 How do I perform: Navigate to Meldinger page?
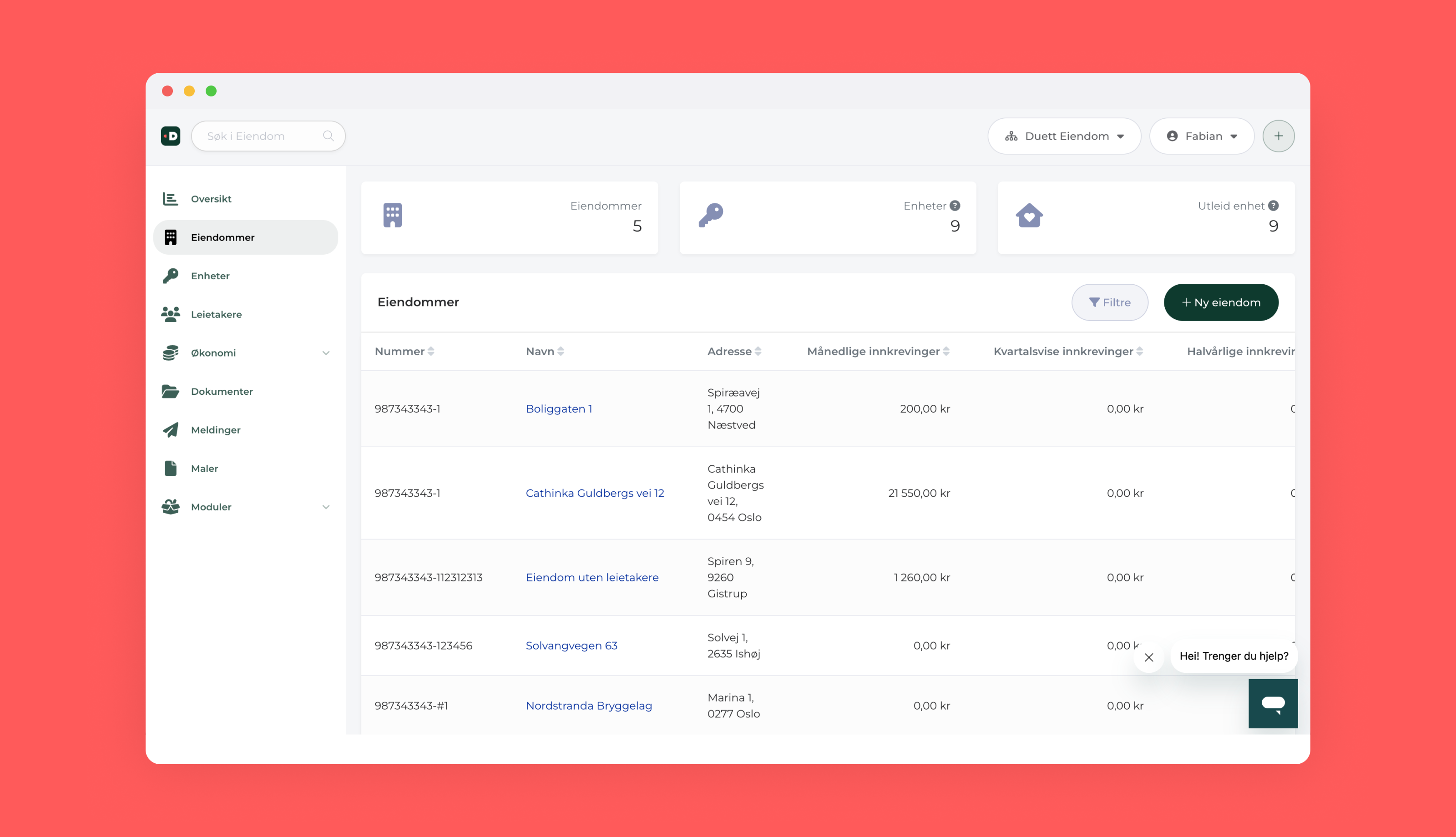click(x=216, y=430)
